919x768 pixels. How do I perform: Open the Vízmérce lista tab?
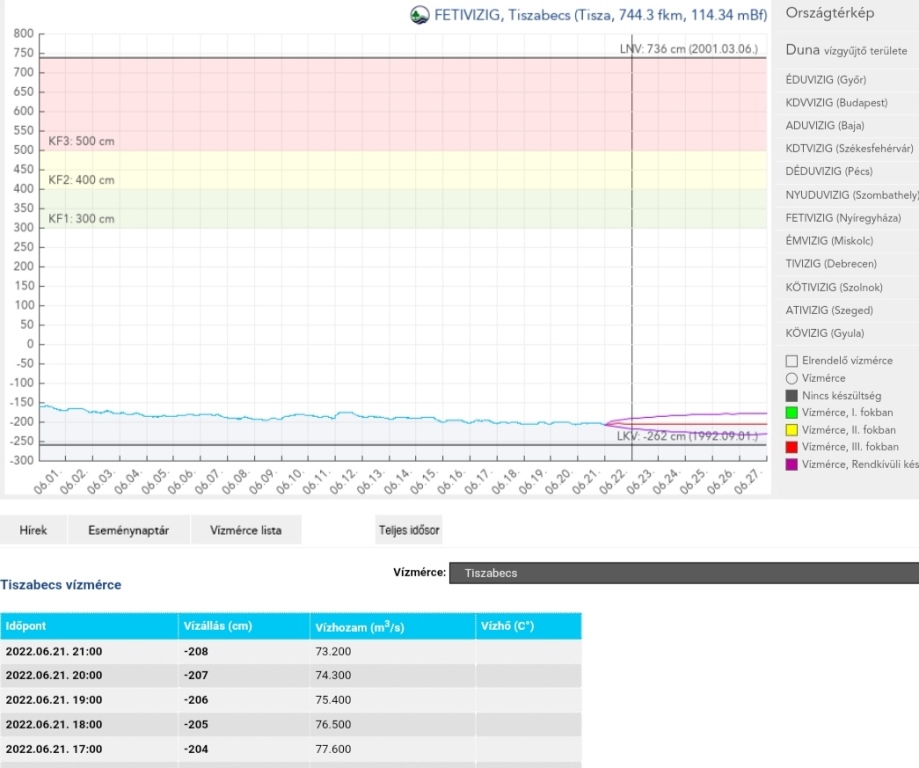coord(245,530)
